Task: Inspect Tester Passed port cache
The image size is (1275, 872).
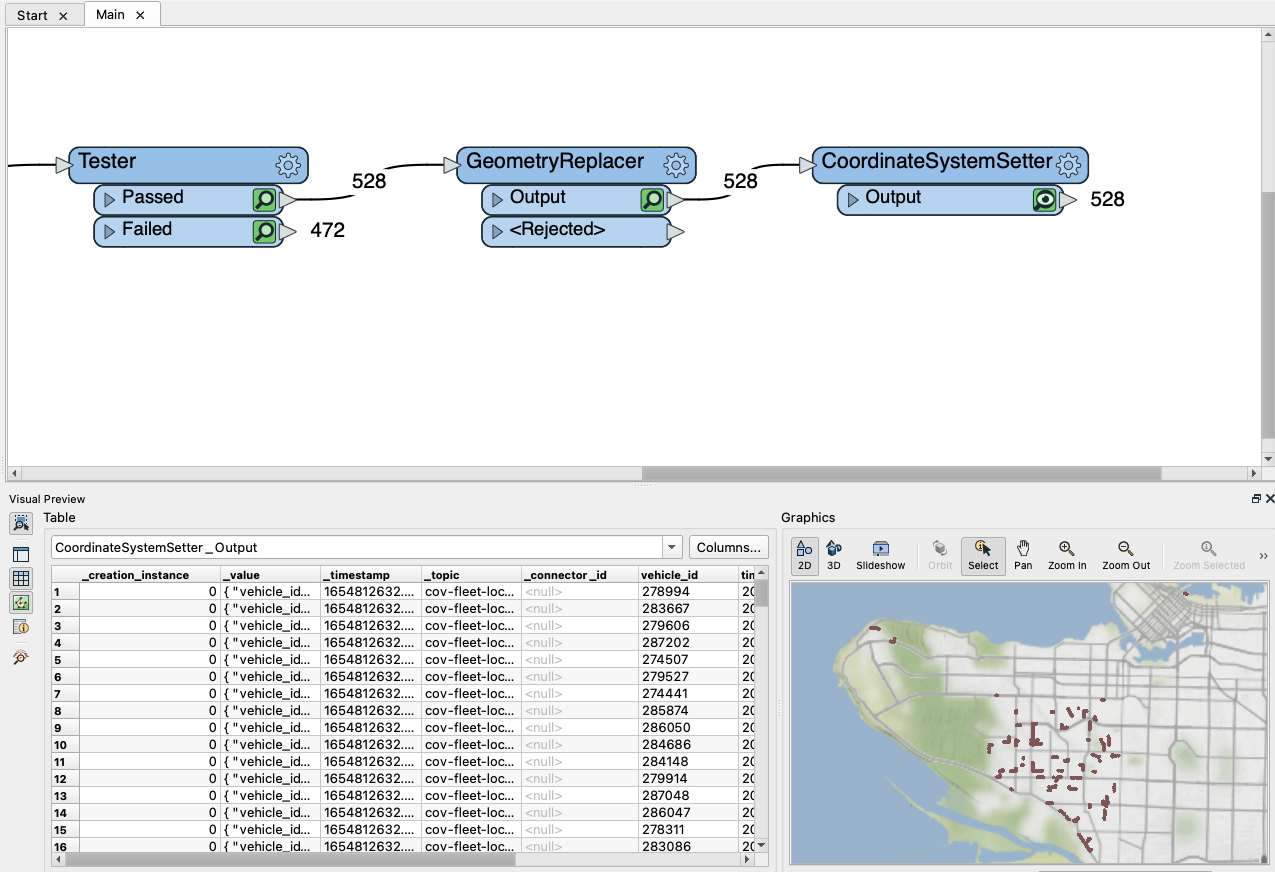Action: point(264,199)
